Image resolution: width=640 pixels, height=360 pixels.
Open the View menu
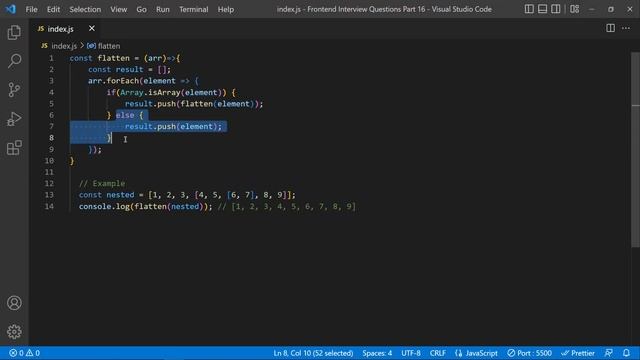[x=118, y=9]
